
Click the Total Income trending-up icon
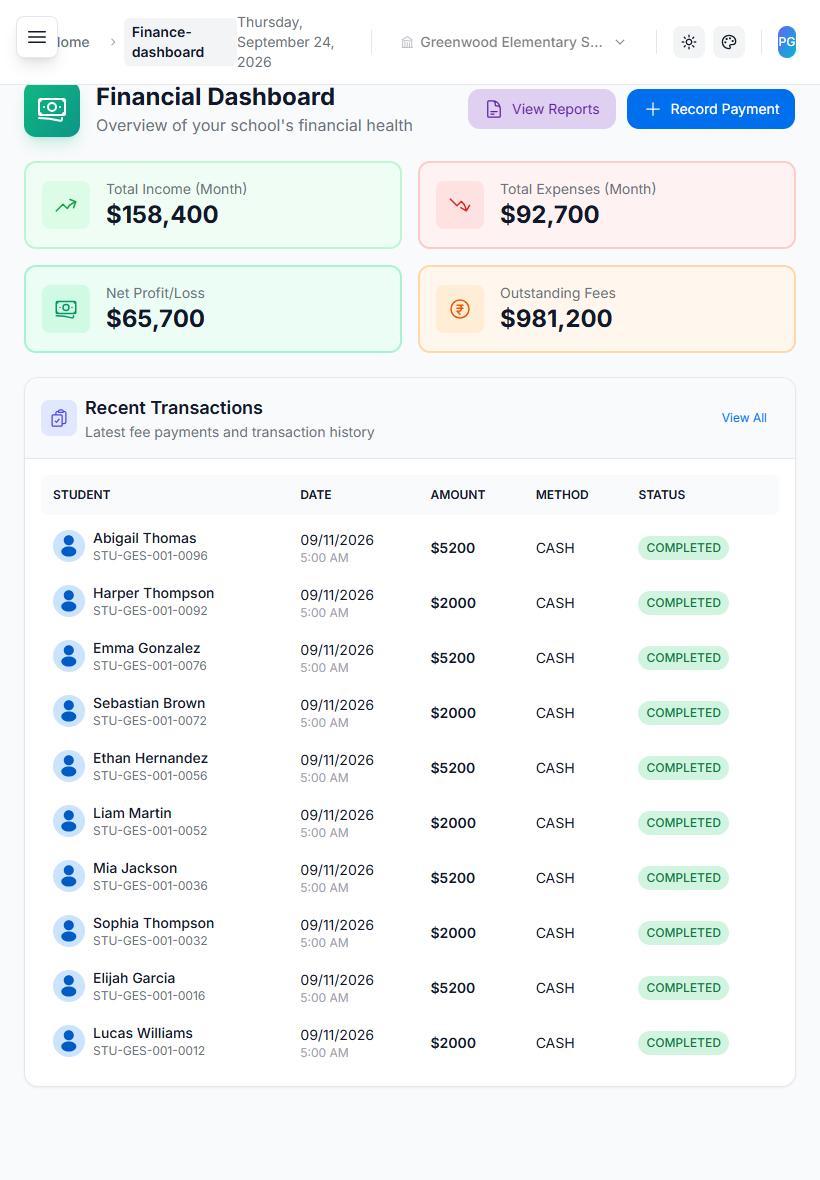tap(66, 205)
